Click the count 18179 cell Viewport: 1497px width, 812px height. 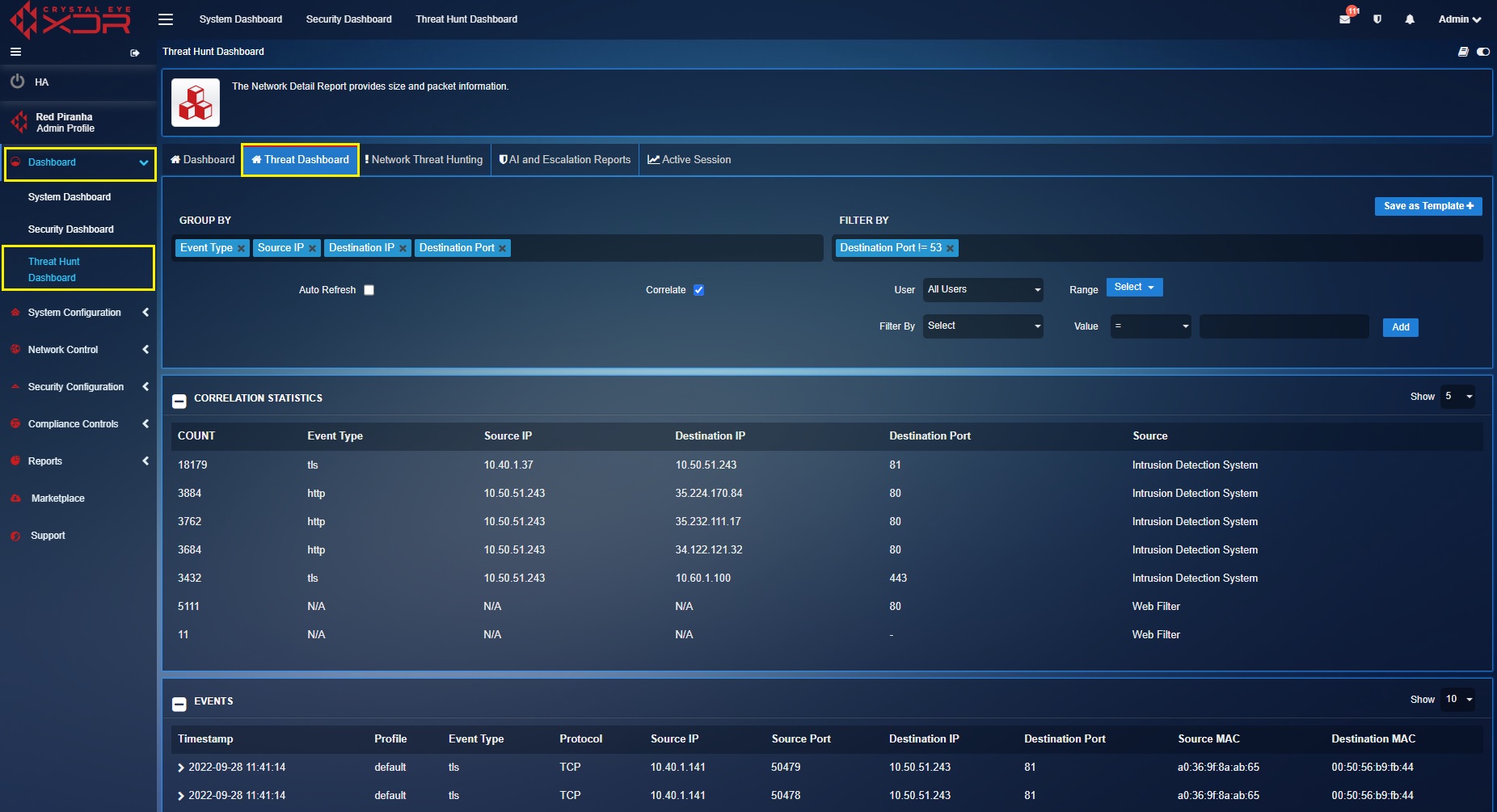click(x=192, y=465)
